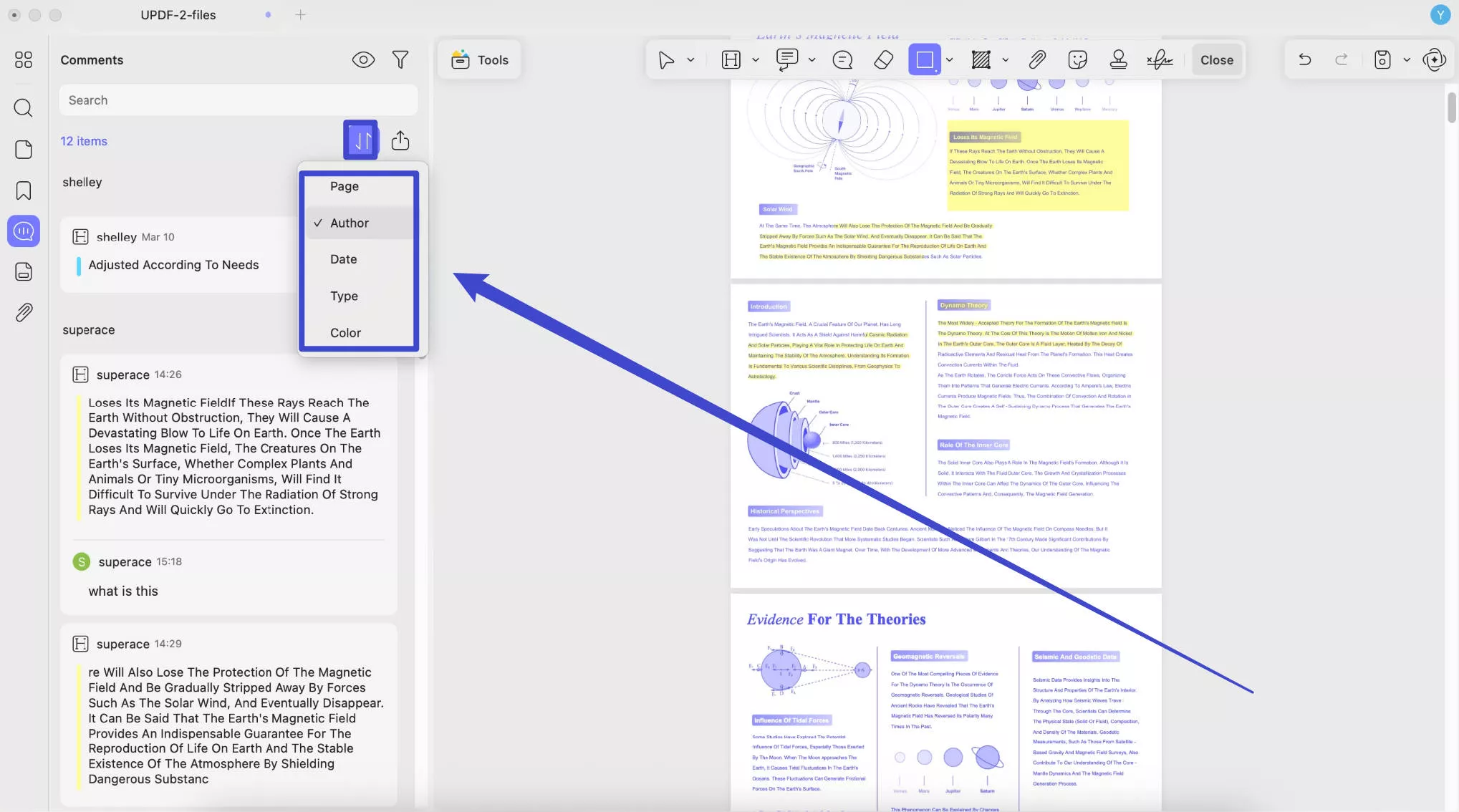This screenshot has height=812, width=1459.
Task: Sort comments by Page
Action: (x=359, y=186)
